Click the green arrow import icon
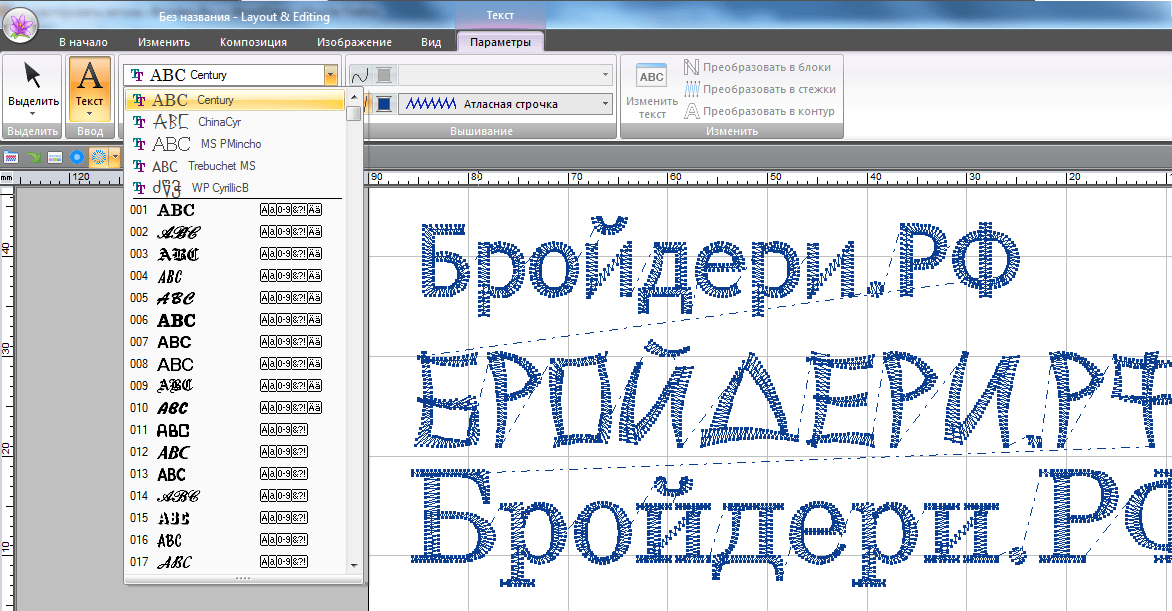 pos(33,157)
